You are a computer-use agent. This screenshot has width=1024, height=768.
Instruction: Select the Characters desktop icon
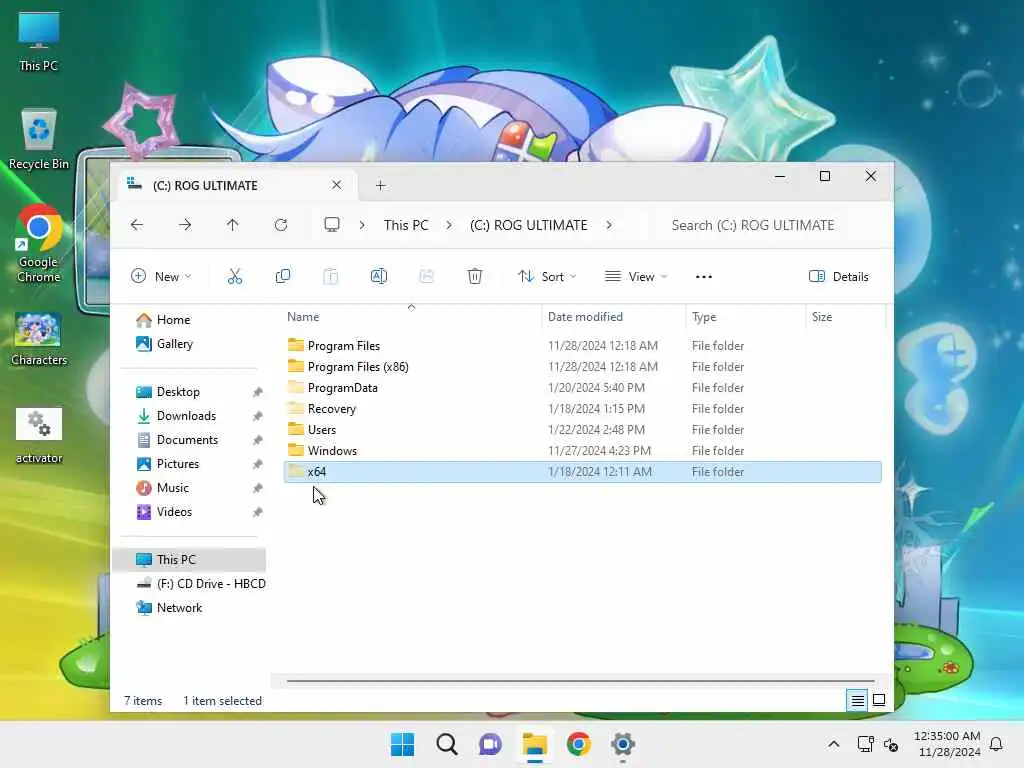[x=39, y=339]
